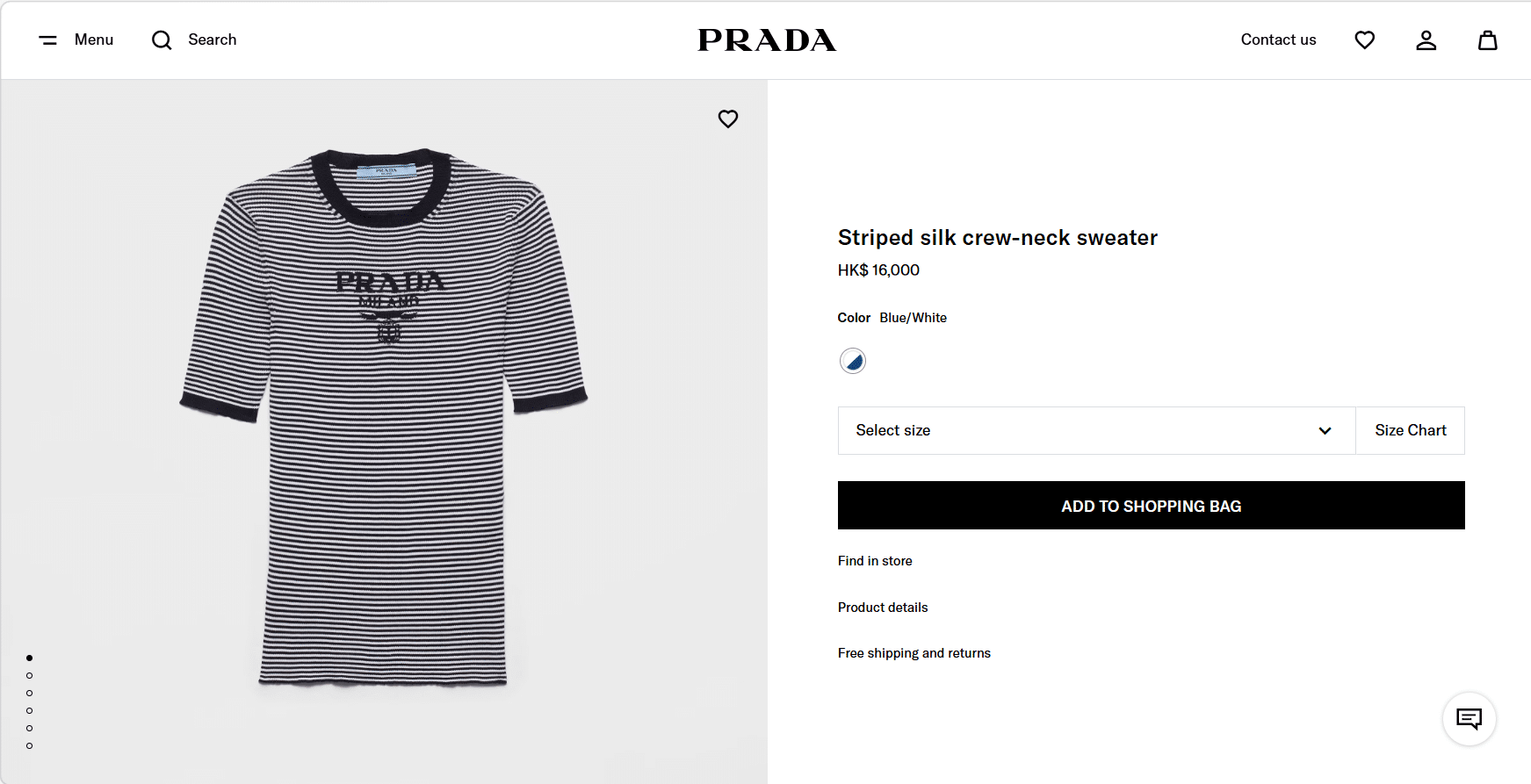
Task: Open the account profile icon
Action: click(x=1426, y=40)
